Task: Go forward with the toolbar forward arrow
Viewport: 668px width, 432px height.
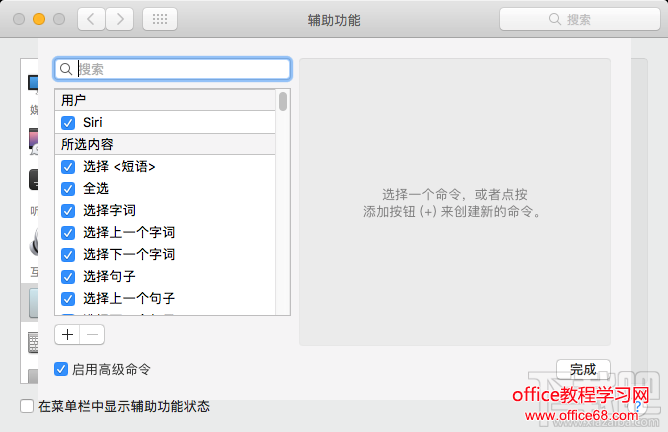Action: pos(120,19)
